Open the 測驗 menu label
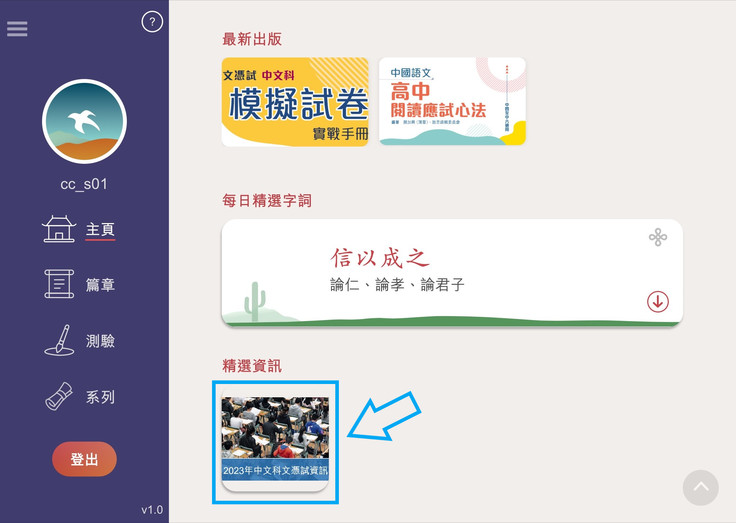Viewport: 736px width, 523px height. point(100,341)
